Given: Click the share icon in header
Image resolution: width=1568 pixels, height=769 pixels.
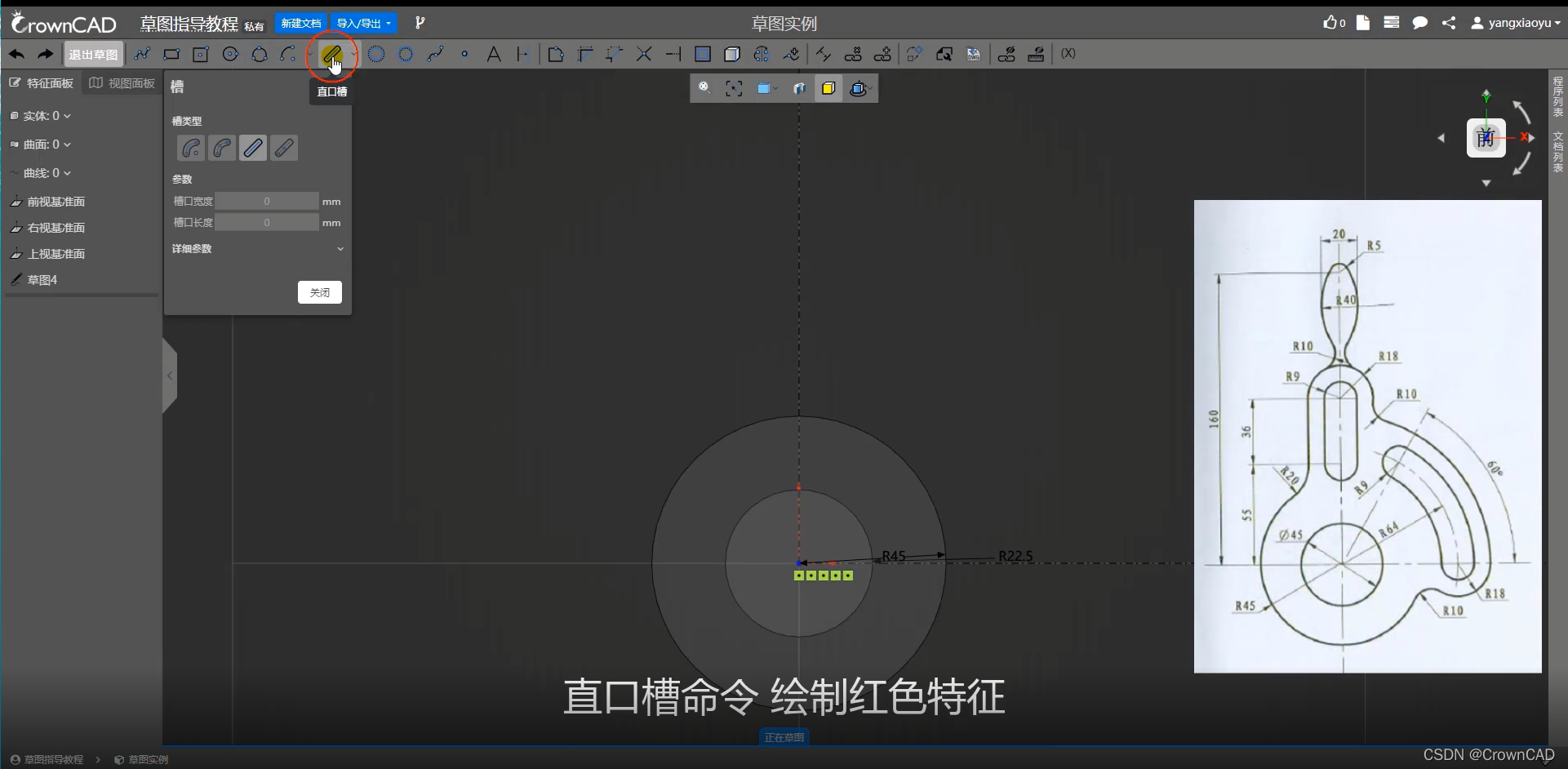Looking at the screenshot, I should 1449,23.
